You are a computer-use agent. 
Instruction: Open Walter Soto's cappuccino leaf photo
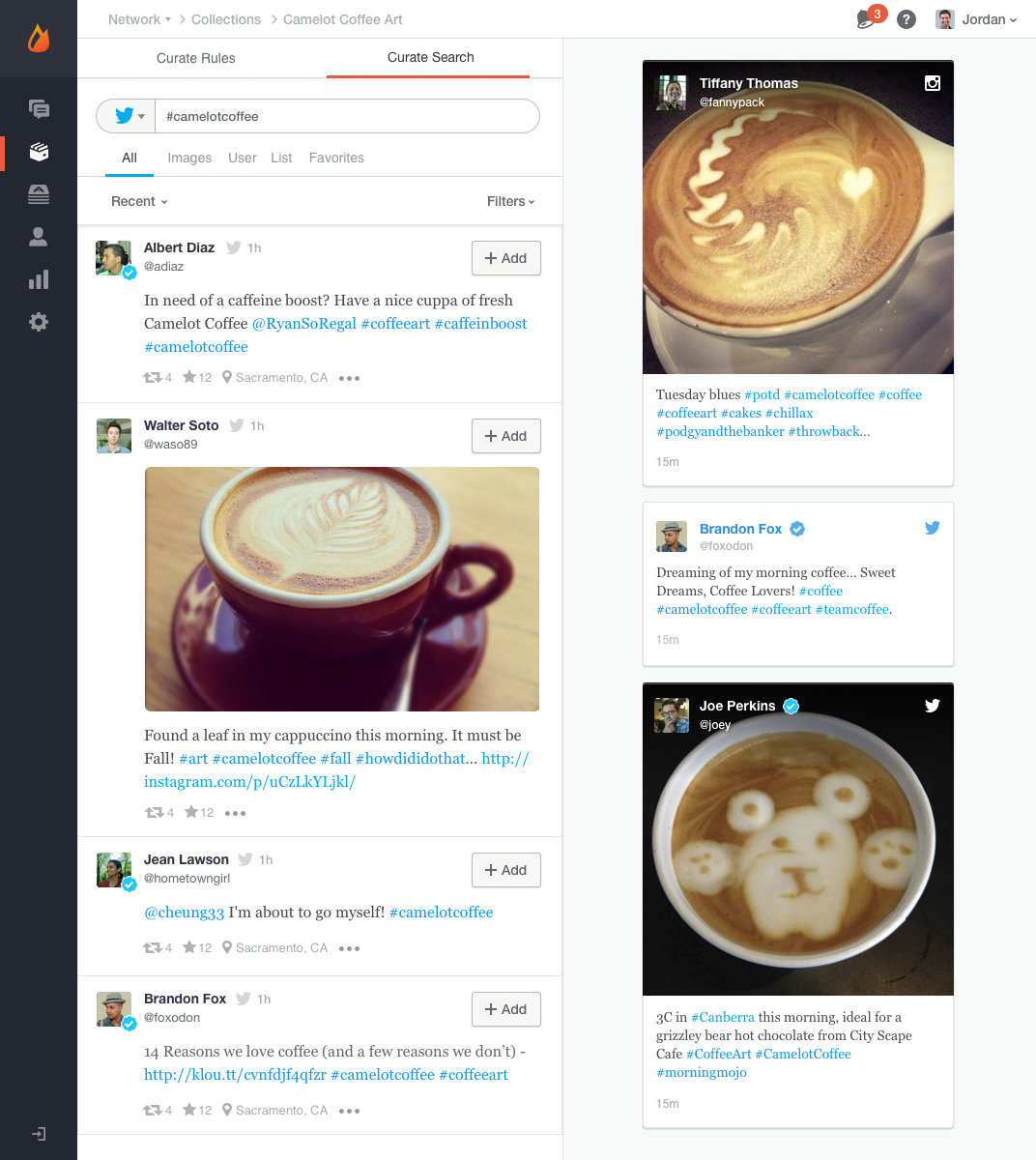pos(342,590)
